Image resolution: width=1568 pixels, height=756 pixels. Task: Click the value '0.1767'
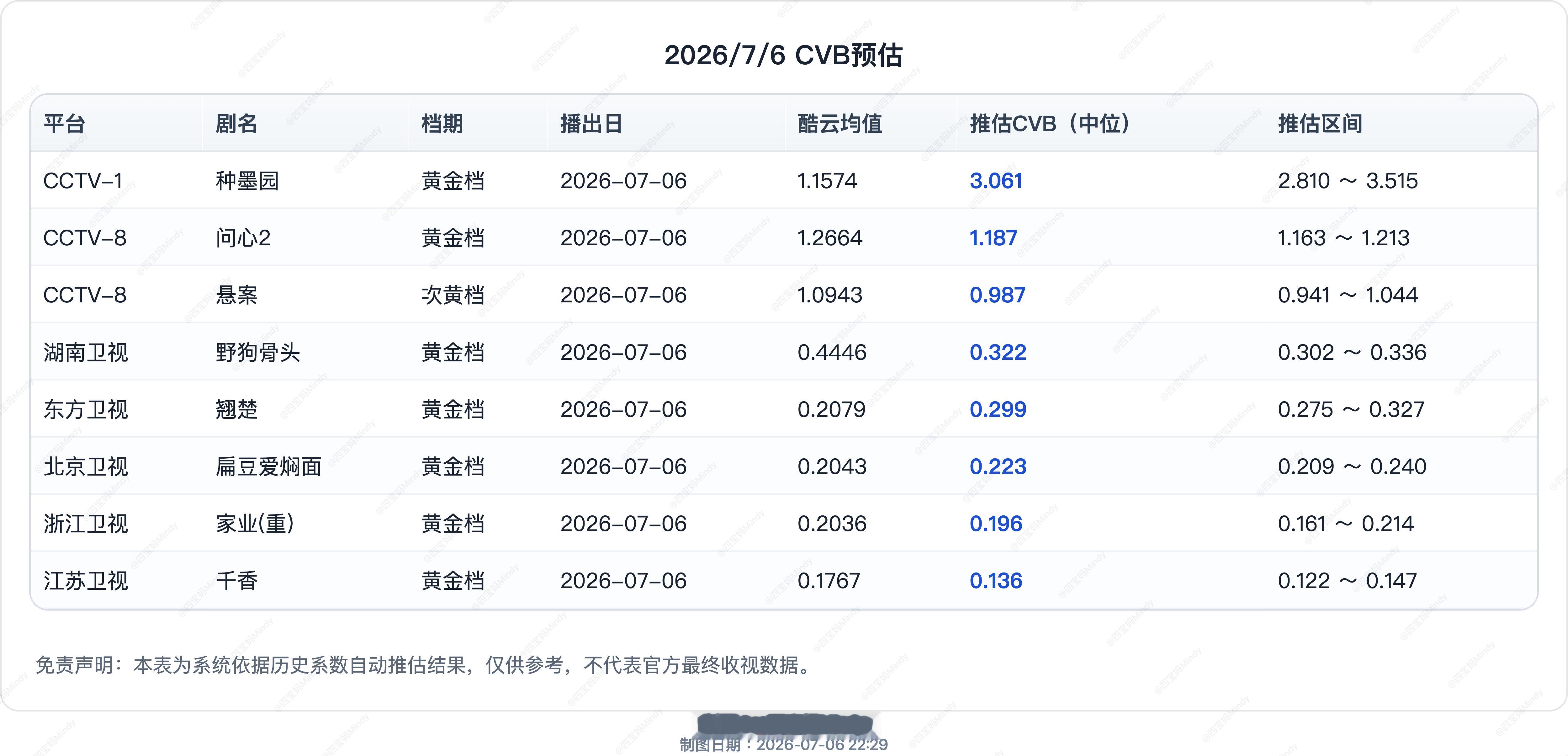coord(829,581)
